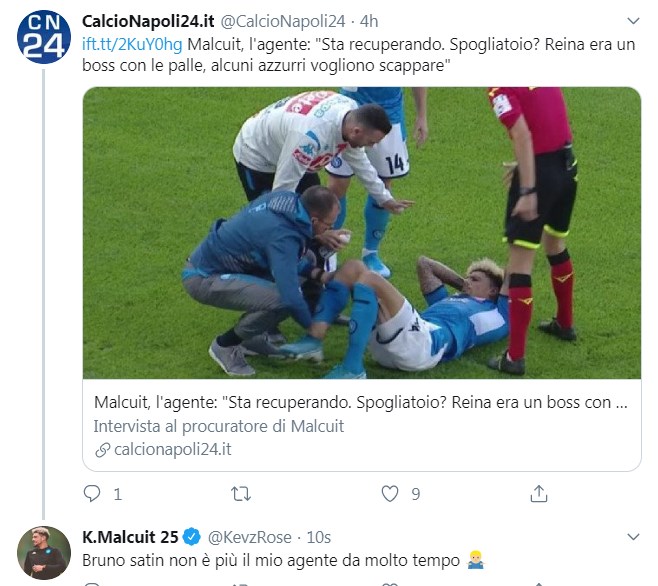Open the CalcioNapoli24.it display name
This screenshot has height=586, width=658.
[x=148, y=21]
